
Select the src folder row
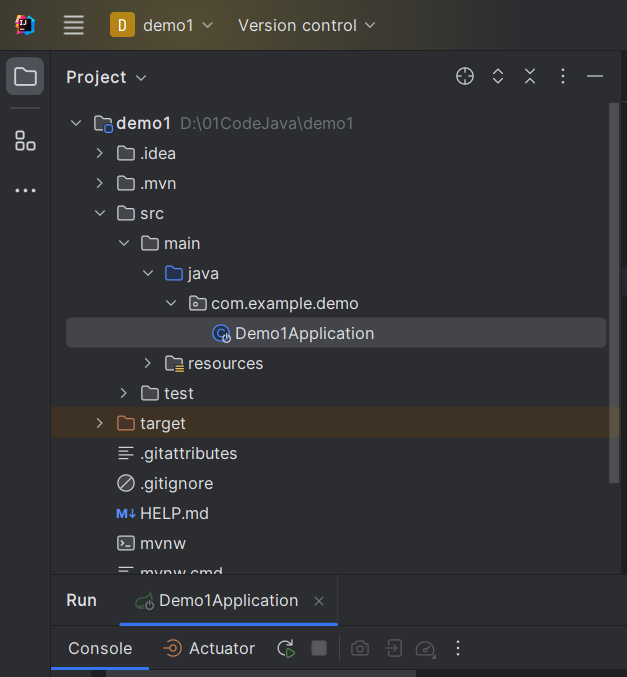tap(336, 213)
